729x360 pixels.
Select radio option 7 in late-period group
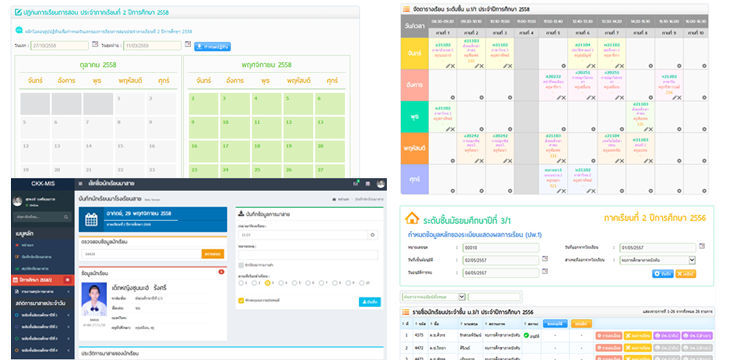322,282
